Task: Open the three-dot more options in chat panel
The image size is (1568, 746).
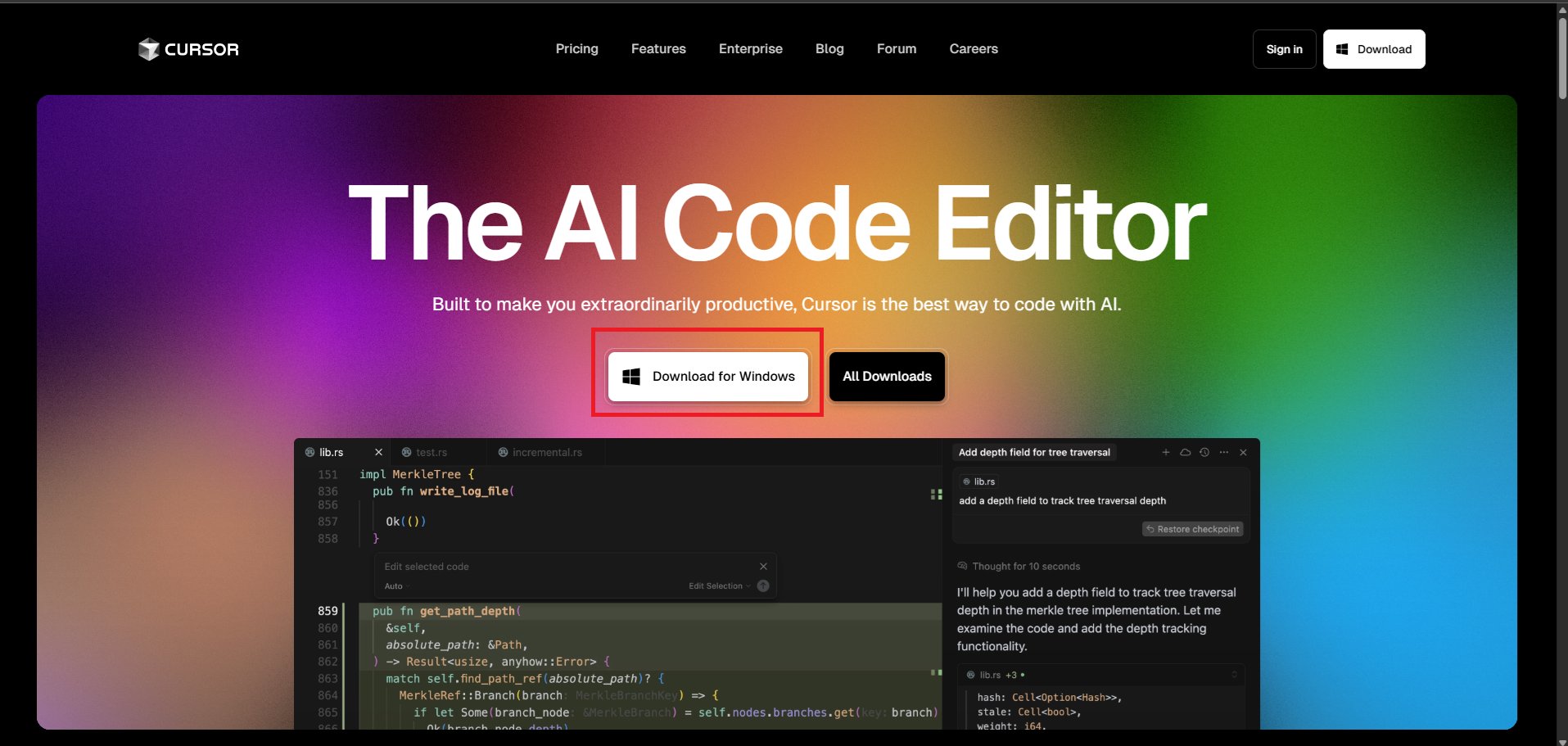Action: (1224, 452)
